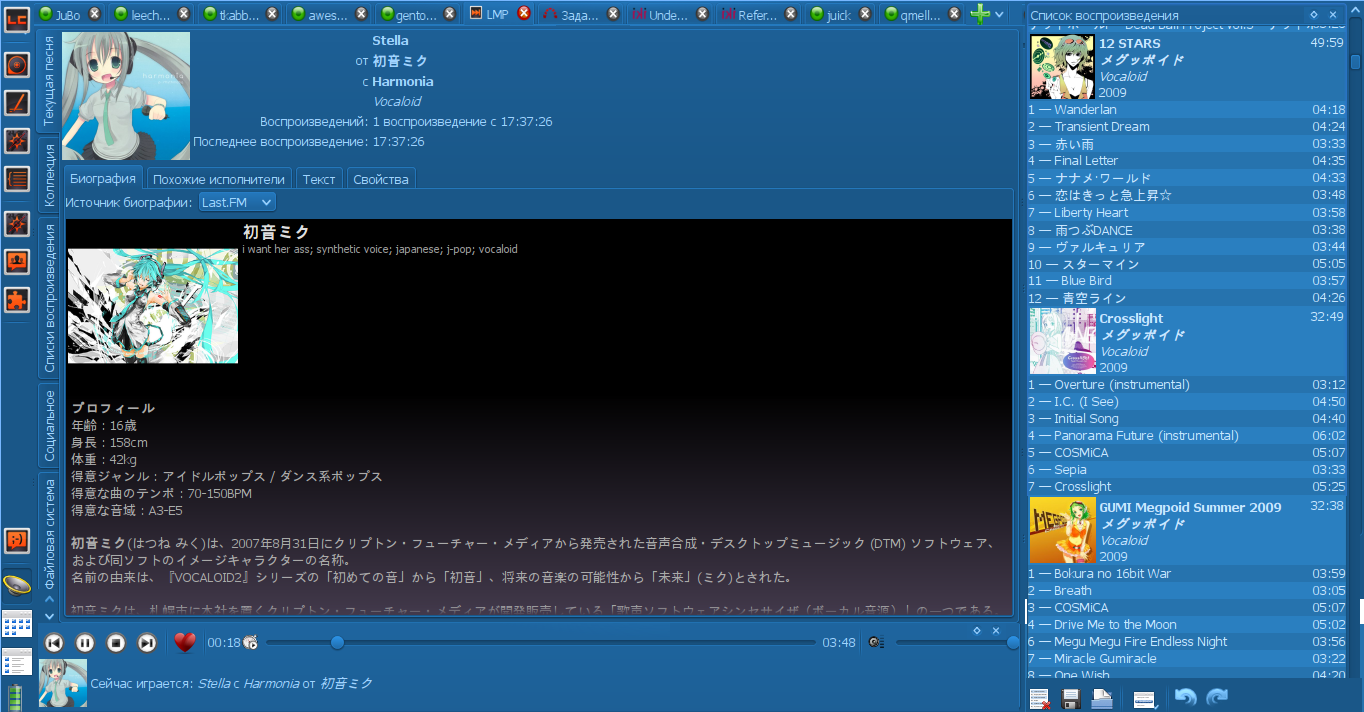1364x712 pixels.
Task: Open the Похожие исполнители tab
Action: [x=219, y=179]
